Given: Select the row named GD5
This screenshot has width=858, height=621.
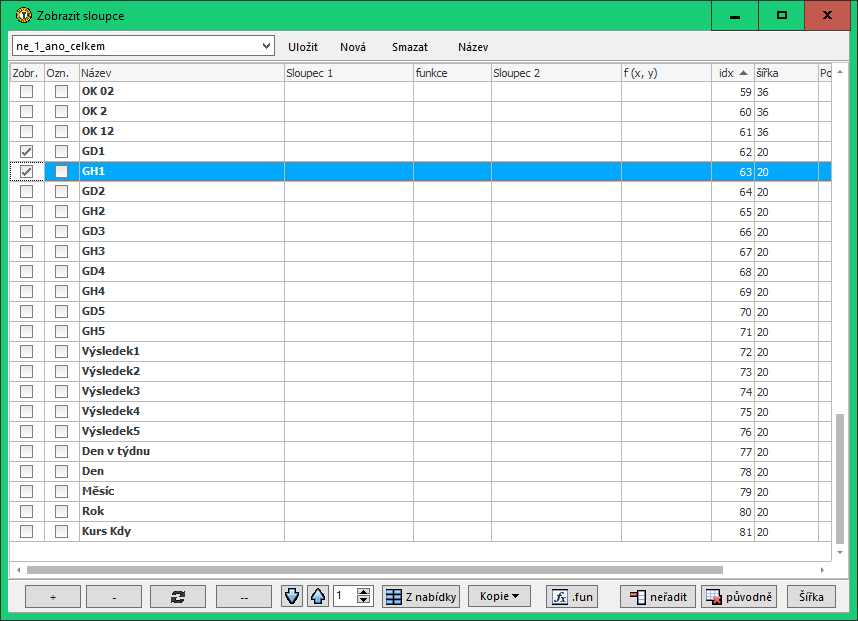Looking at the screenshot, I should [420, 311].
